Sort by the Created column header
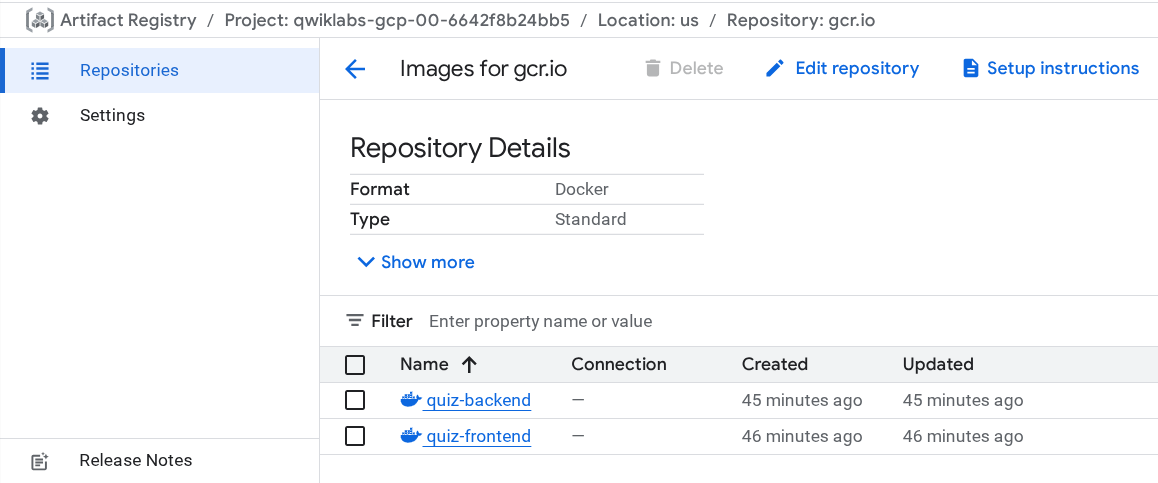Image resolution: width=1158 pixels, height=483 pixels. coord(775,364)
